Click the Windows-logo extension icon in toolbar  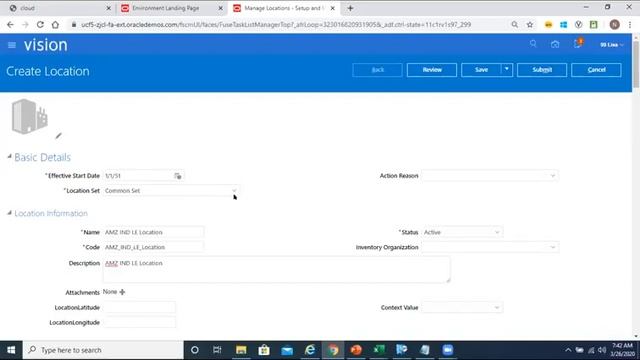564,25
